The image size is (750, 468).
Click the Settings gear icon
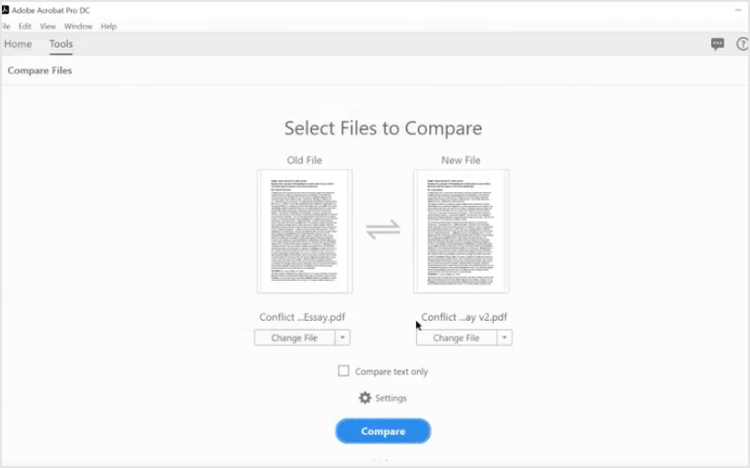point(365,398)
